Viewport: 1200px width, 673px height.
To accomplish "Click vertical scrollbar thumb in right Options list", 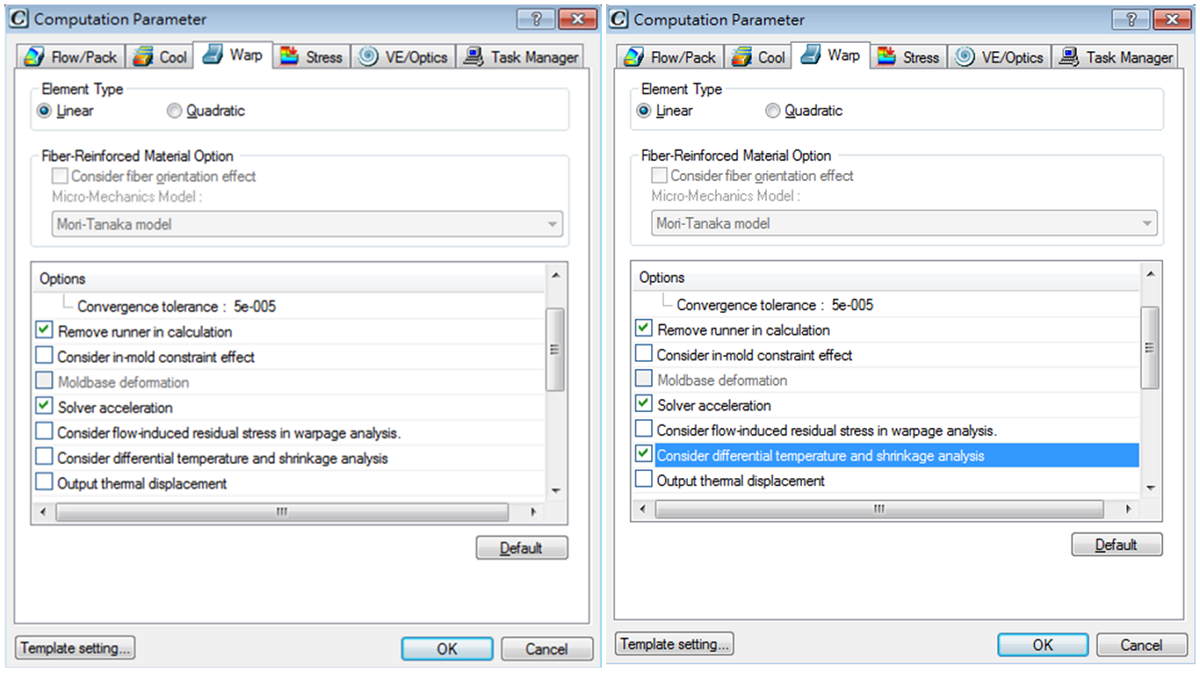I will 1150,347.
